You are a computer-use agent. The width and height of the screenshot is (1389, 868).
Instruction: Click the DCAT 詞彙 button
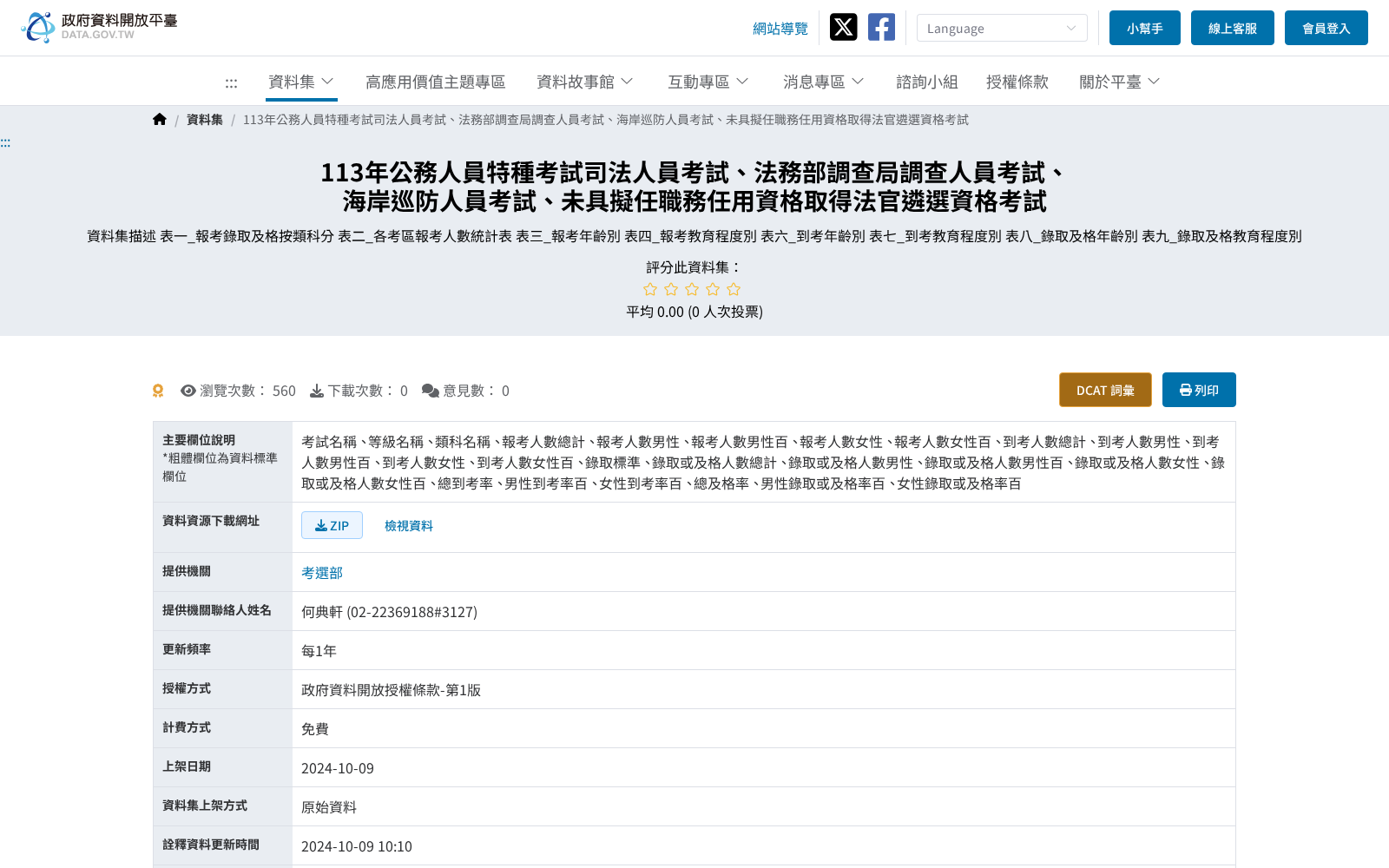point(1105,390)
